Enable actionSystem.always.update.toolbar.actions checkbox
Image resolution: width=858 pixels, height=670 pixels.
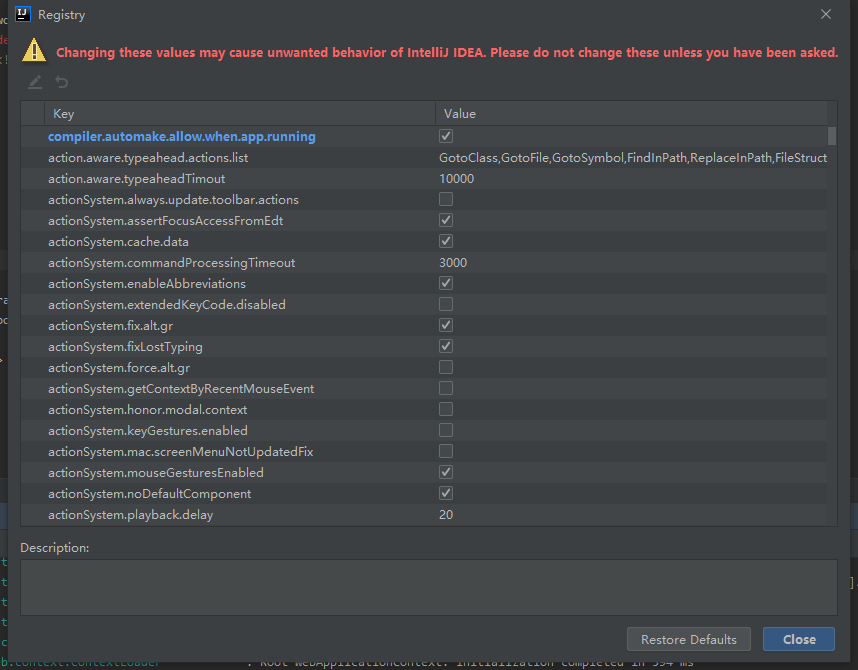[446, 199]
